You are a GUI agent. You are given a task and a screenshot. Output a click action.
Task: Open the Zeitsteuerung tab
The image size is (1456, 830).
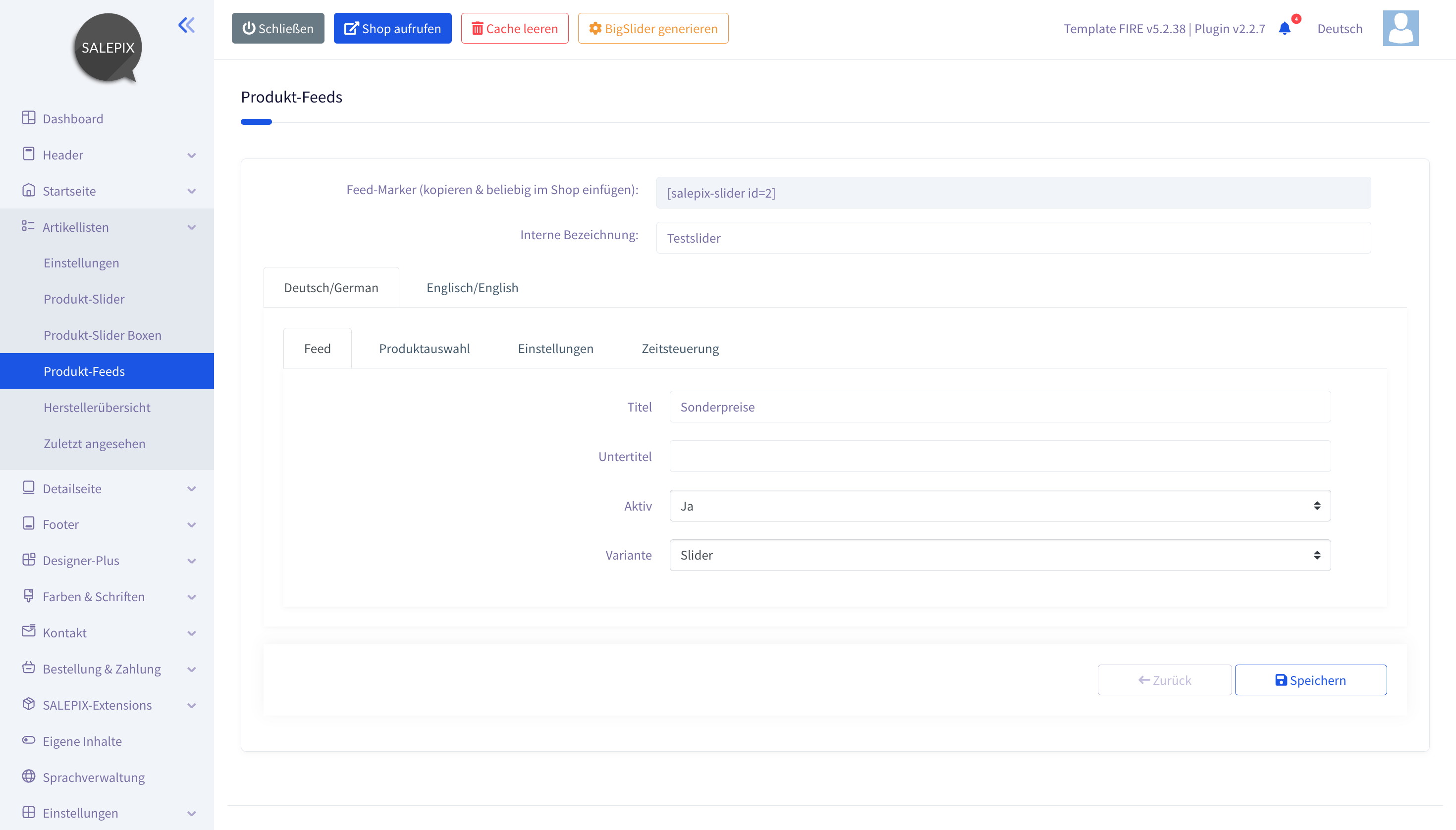680,348
